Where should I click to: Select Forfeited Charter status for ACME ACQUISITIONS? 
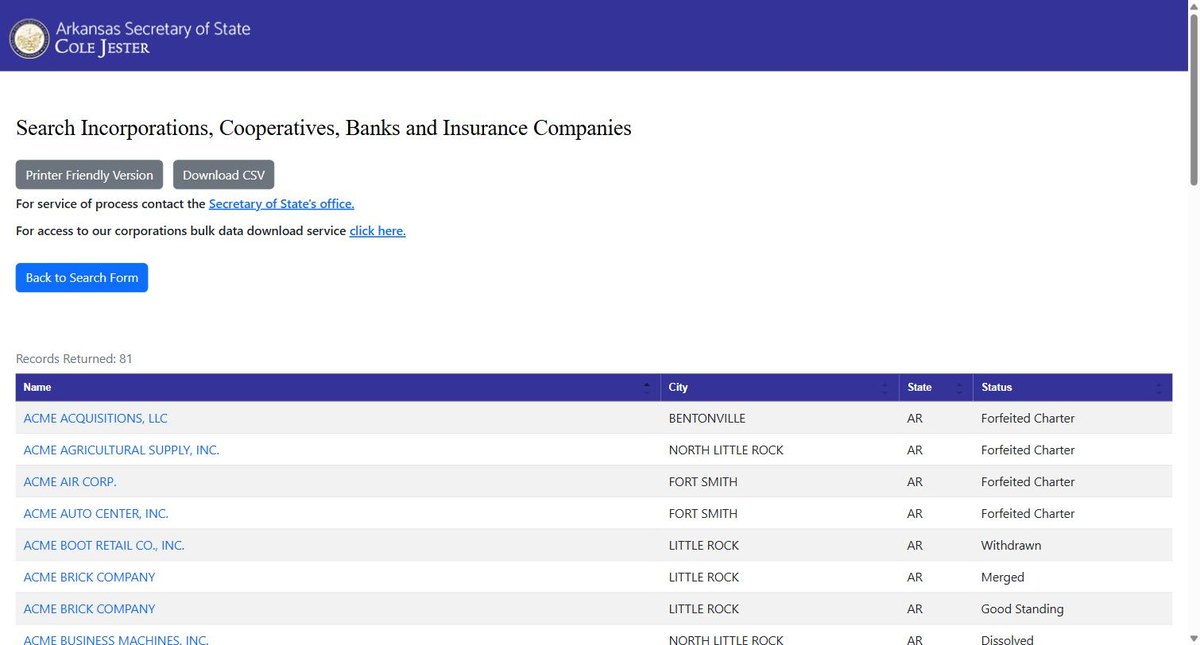1073,418
